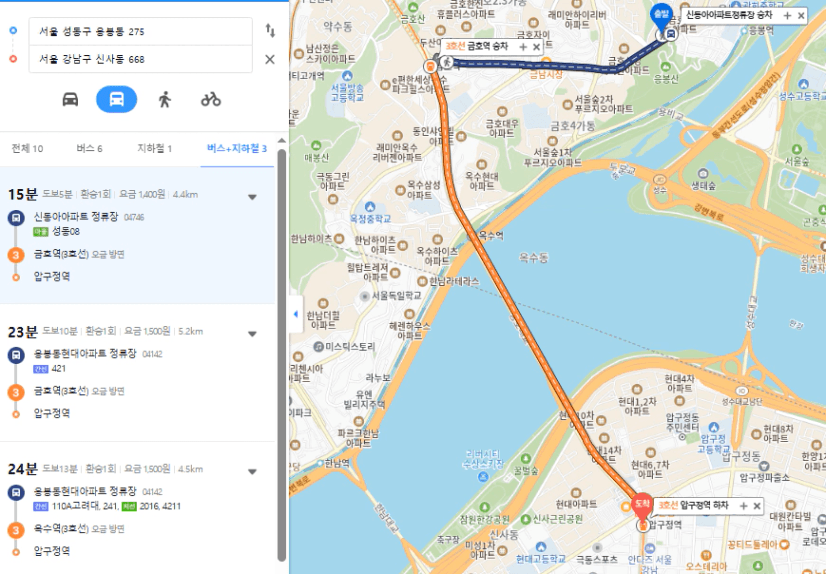Image resolution: width=826 pixels, height=574 pixels.
Task: Click 옥수역(3호선) in the 24분 route
Action: pos(61,529)
